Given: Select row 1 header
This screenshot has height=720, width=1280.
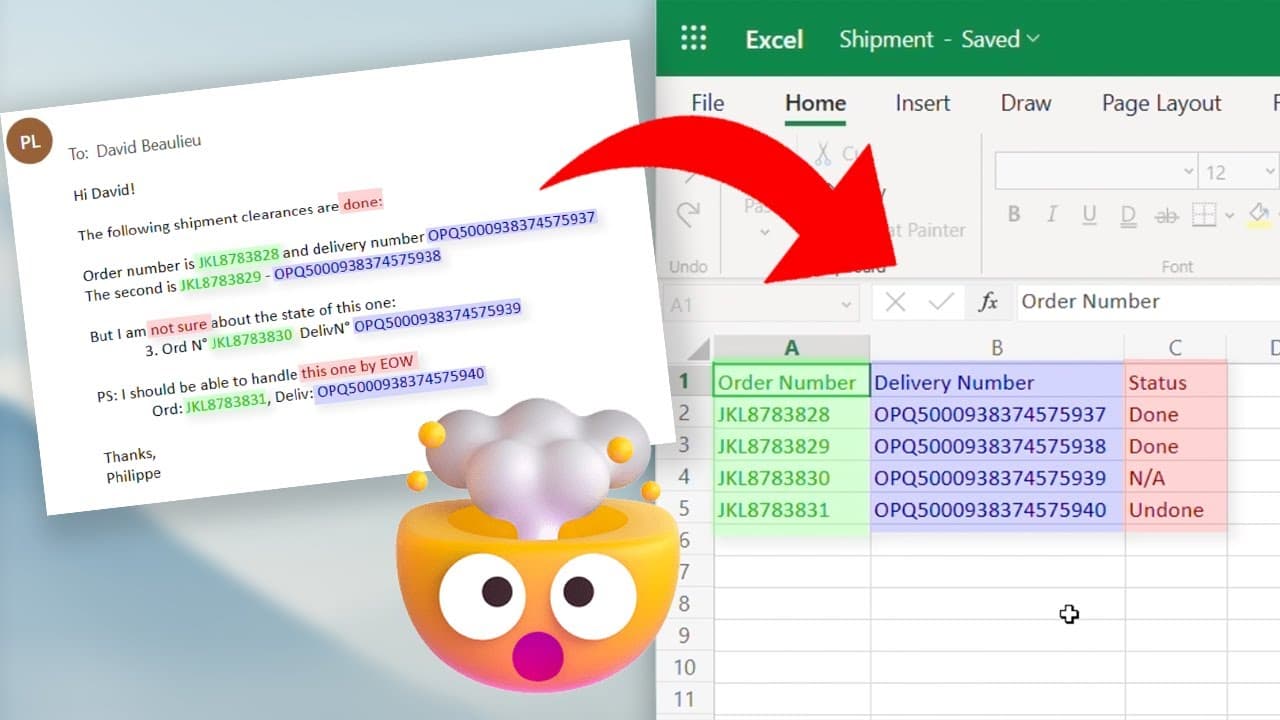Looking at the screenshot, I should (685, 382).
